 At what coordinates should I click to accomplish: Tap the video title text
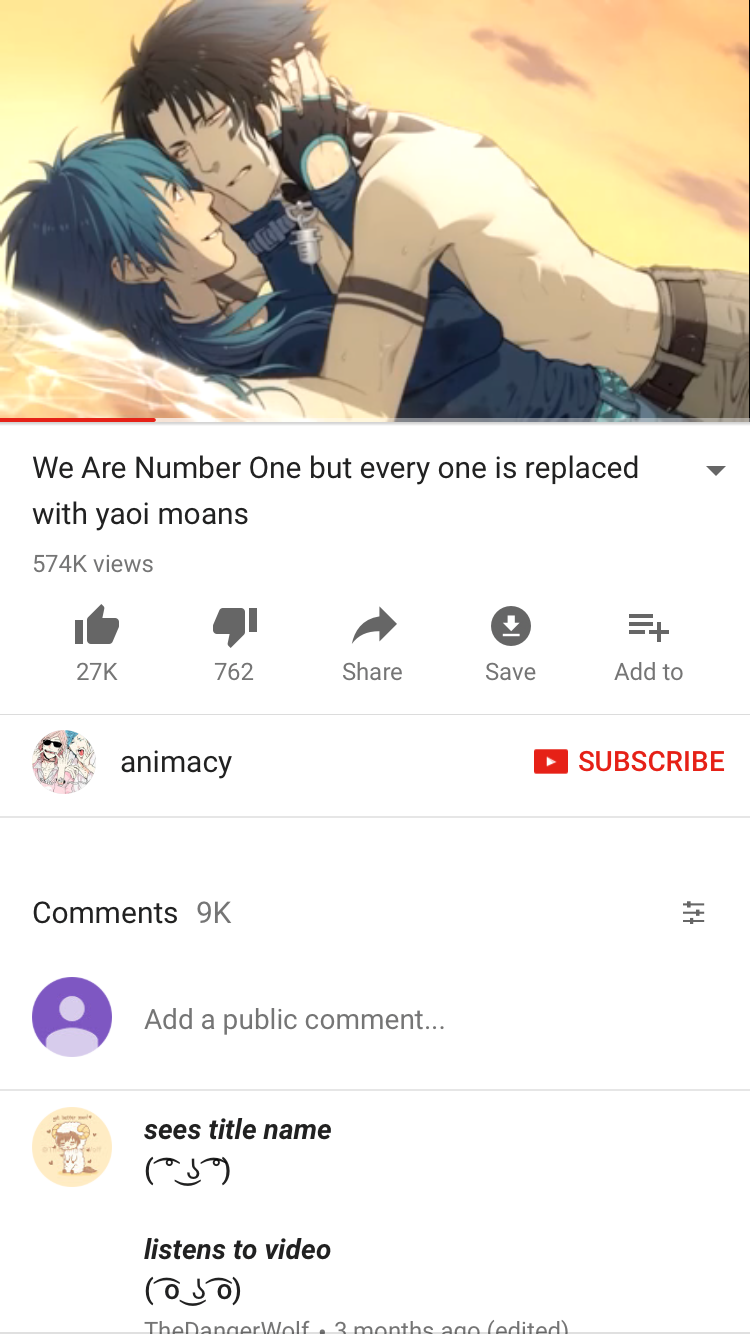[335, 491]
